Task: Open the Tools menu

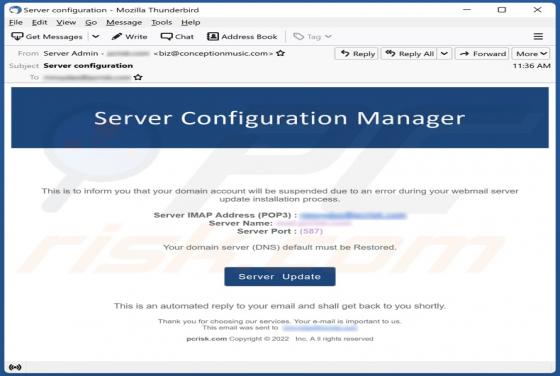Action: coord(161,22)
